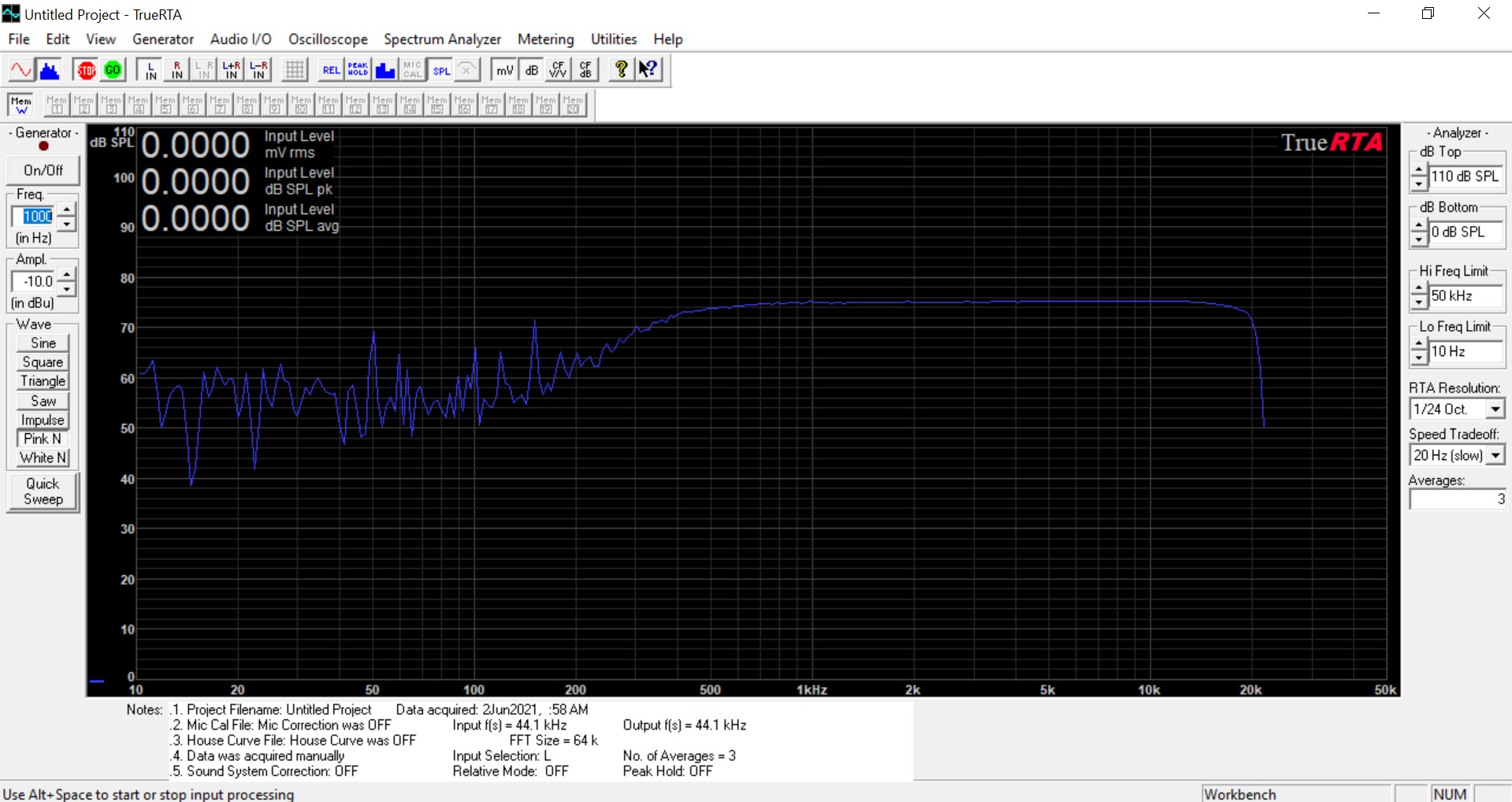The height and width of the screenshot is (802, 1512).
Task: Open the Metering menu
Action: [x=545, y=39]
